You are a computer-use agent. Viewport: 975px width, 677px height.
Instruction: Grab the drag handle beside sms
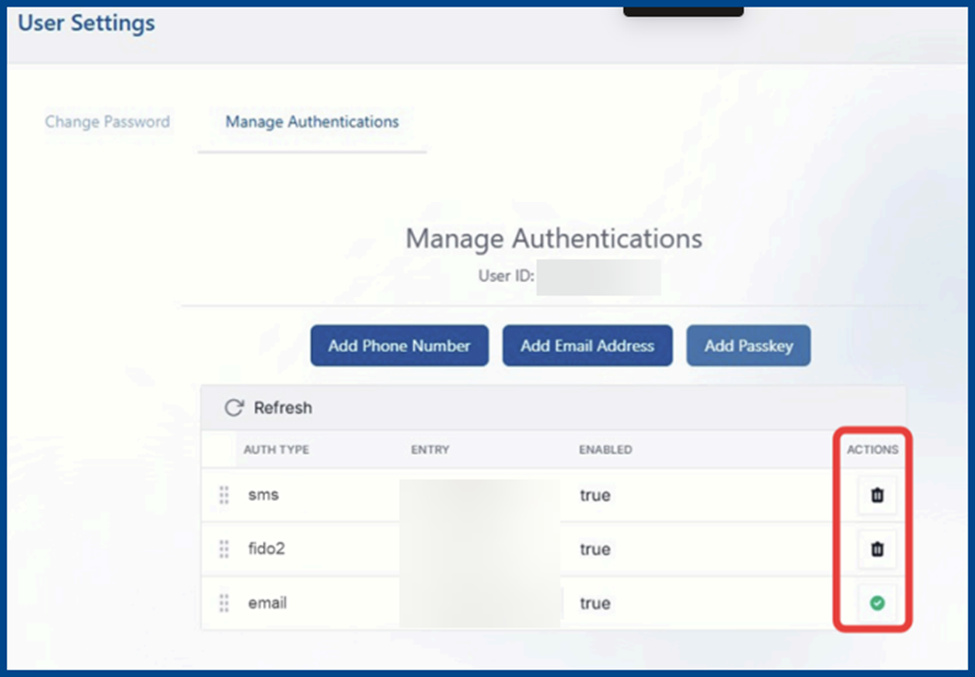224,495
